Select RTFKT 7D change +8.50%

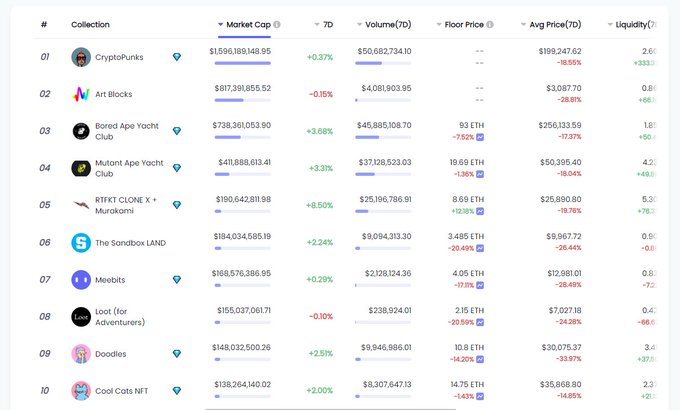(320, 205)
